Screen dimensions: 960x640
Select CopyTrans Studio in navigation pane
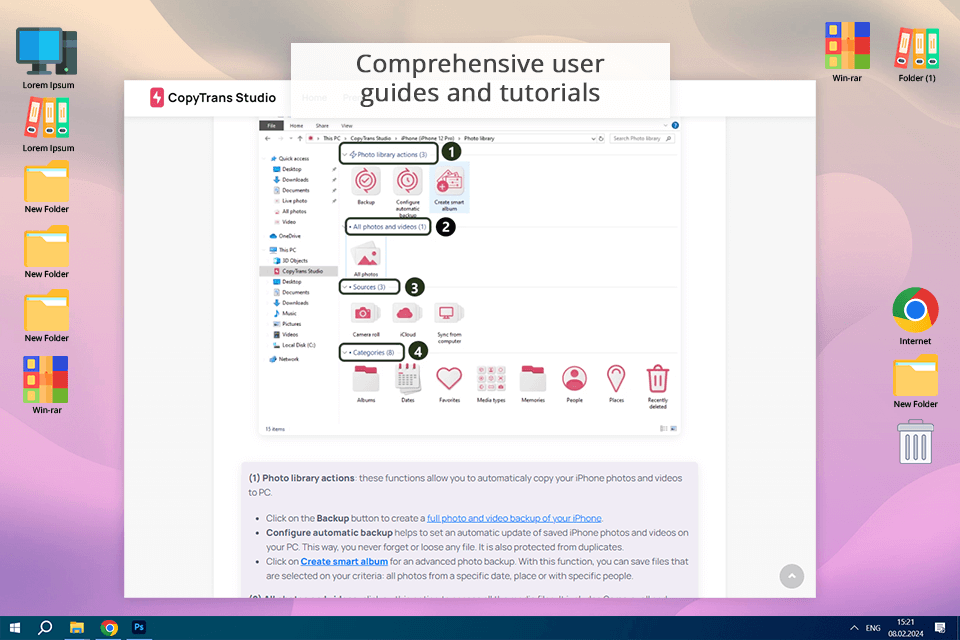pyautogui.click(x=298, y=271)
